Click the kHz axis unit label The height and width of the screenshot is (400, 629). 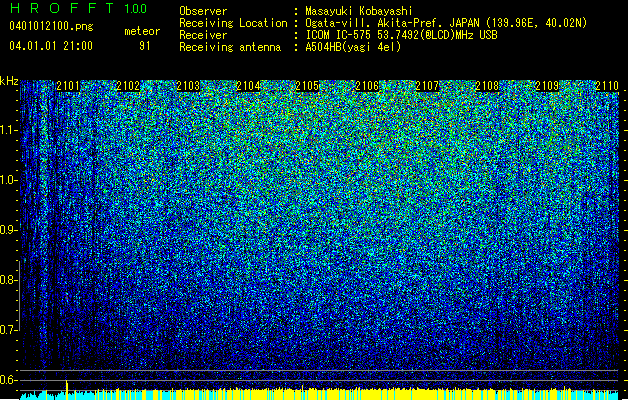click(9, 81)
